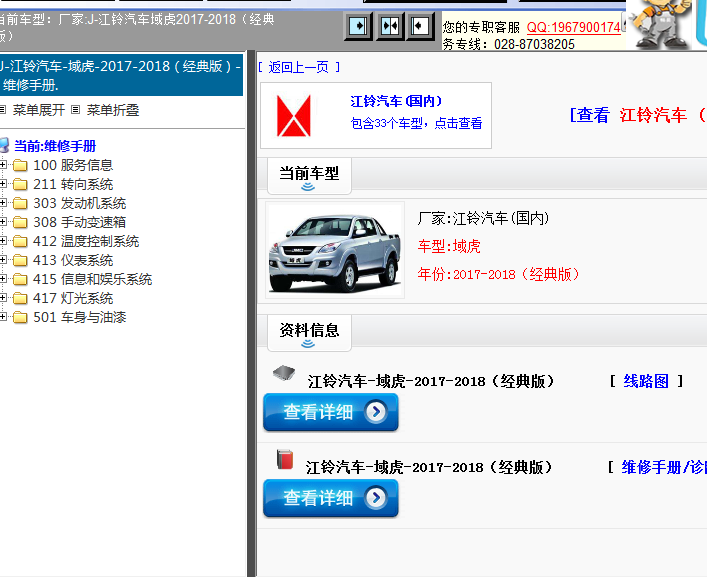The image size is (707, 577).
Task: Click the icon beside 当前:维修手册
Action: [4, 146]
